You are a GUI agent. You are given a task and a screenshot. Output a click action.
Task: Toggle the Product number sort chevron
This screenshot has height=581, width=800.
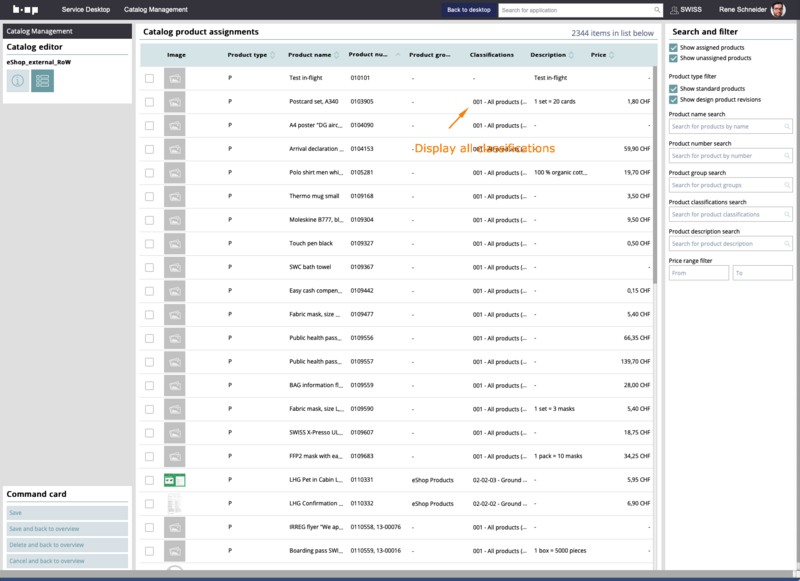[397, 55]
